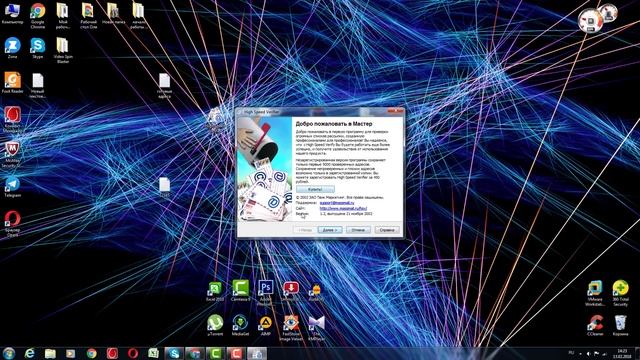Switch to green Camtasia taskbar button
The image size is (640, 360).
pyautogui.click(x=215, y=353)
